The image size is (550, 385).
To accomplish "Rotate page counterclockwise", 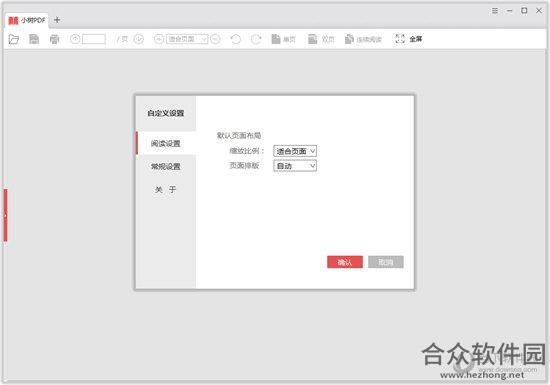I will pyautogui.click(x=236, y=39).
